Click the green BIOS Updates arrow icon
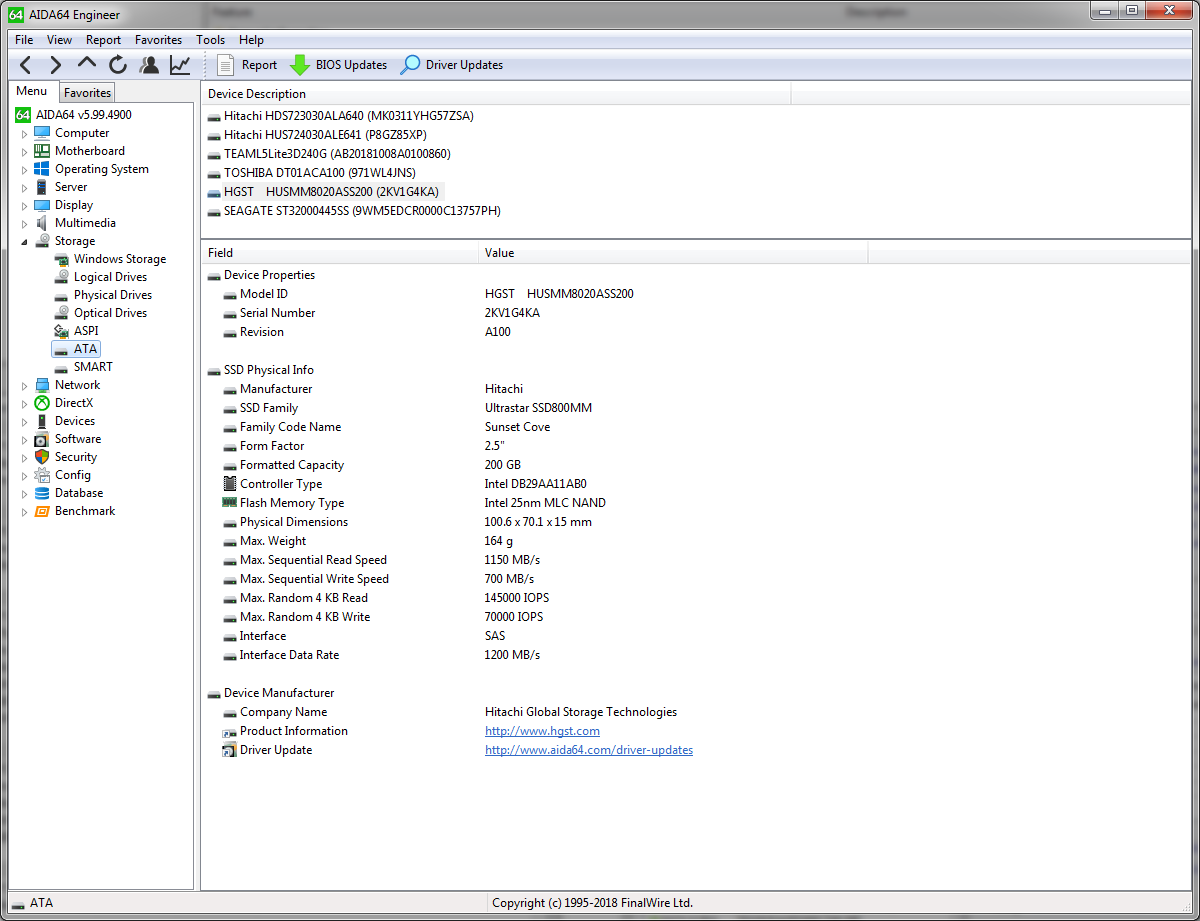 [300, 65]
